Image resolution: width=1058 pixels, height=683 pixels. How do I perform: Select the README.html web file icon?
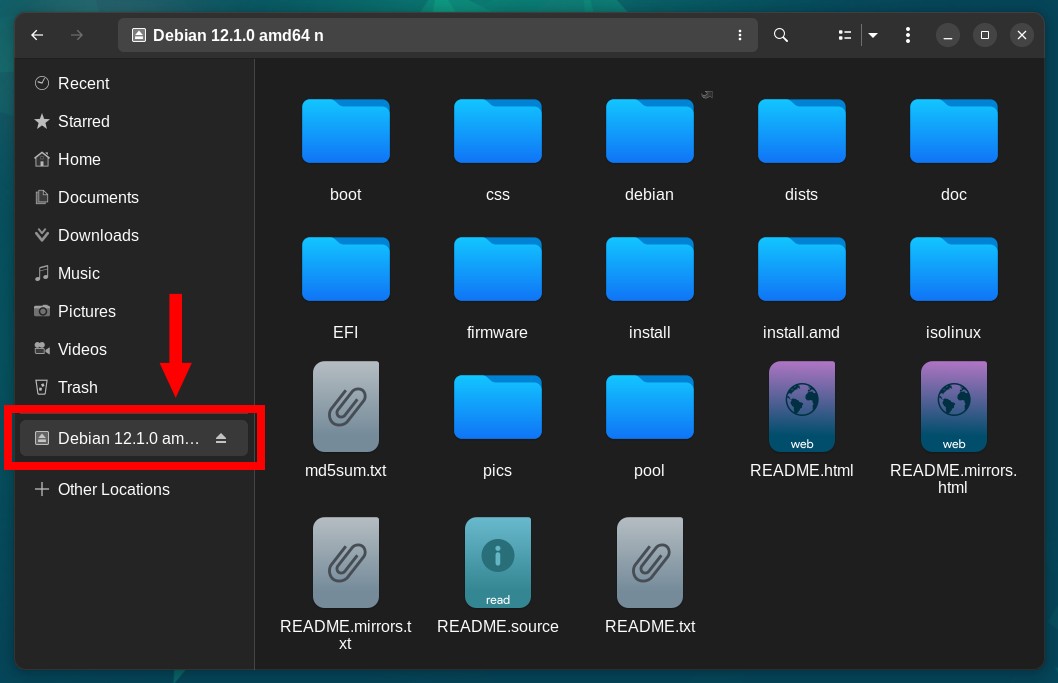(802, 406)
